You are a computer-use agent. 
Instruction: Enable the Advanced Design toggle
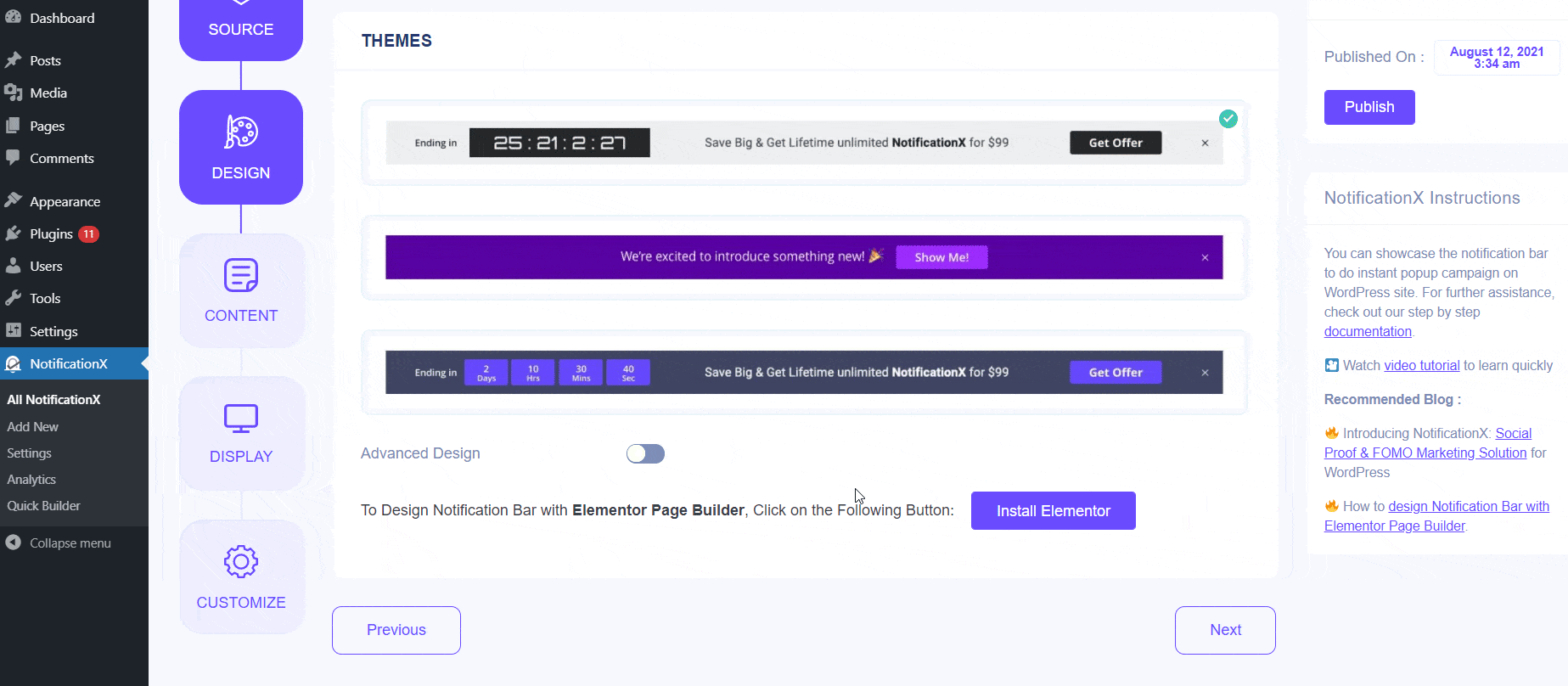tap(645, 454)
